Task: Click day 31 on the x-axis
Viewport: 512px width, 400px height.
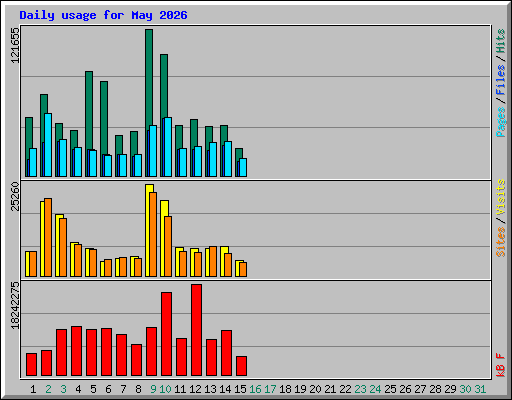Action: 480,389
